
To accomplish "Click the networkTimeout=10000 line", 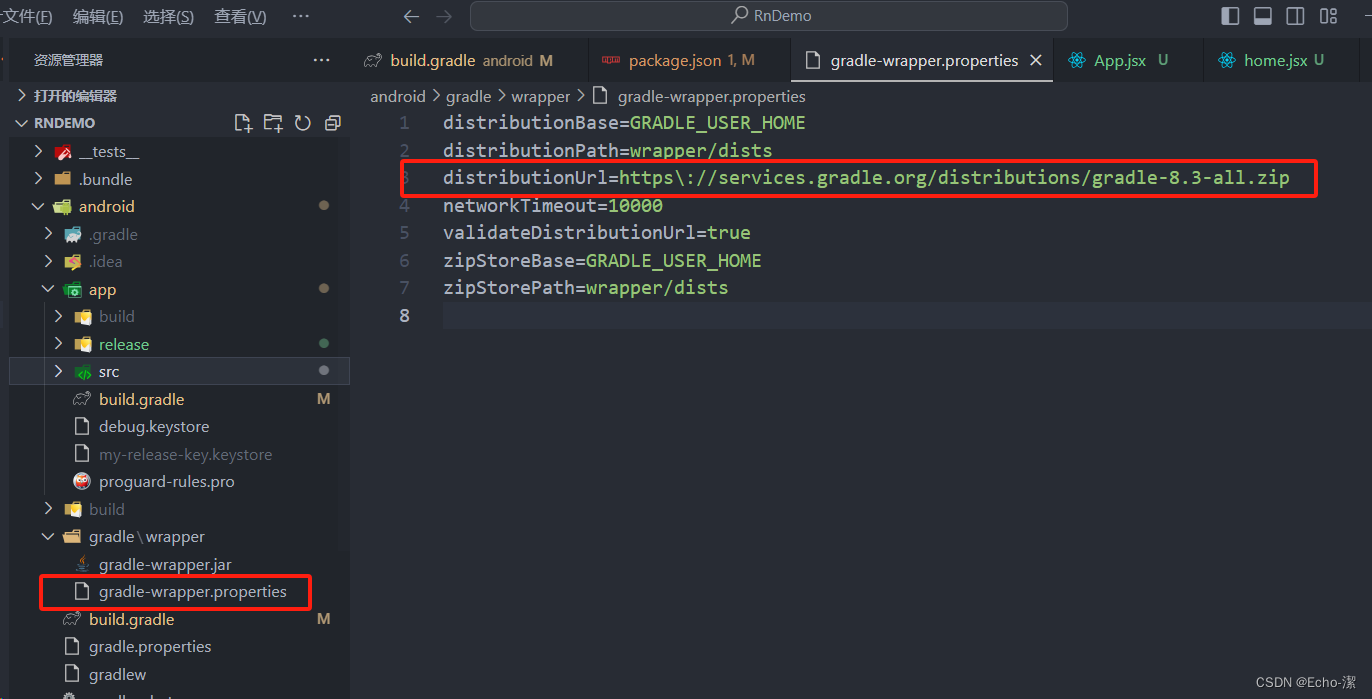I will [x=552, y=206].
